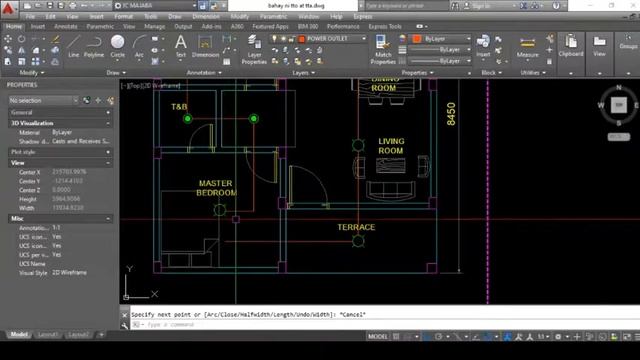640x360 pixels.
Task: Click the Help question mark icon
Action: (x=556, y=6)
